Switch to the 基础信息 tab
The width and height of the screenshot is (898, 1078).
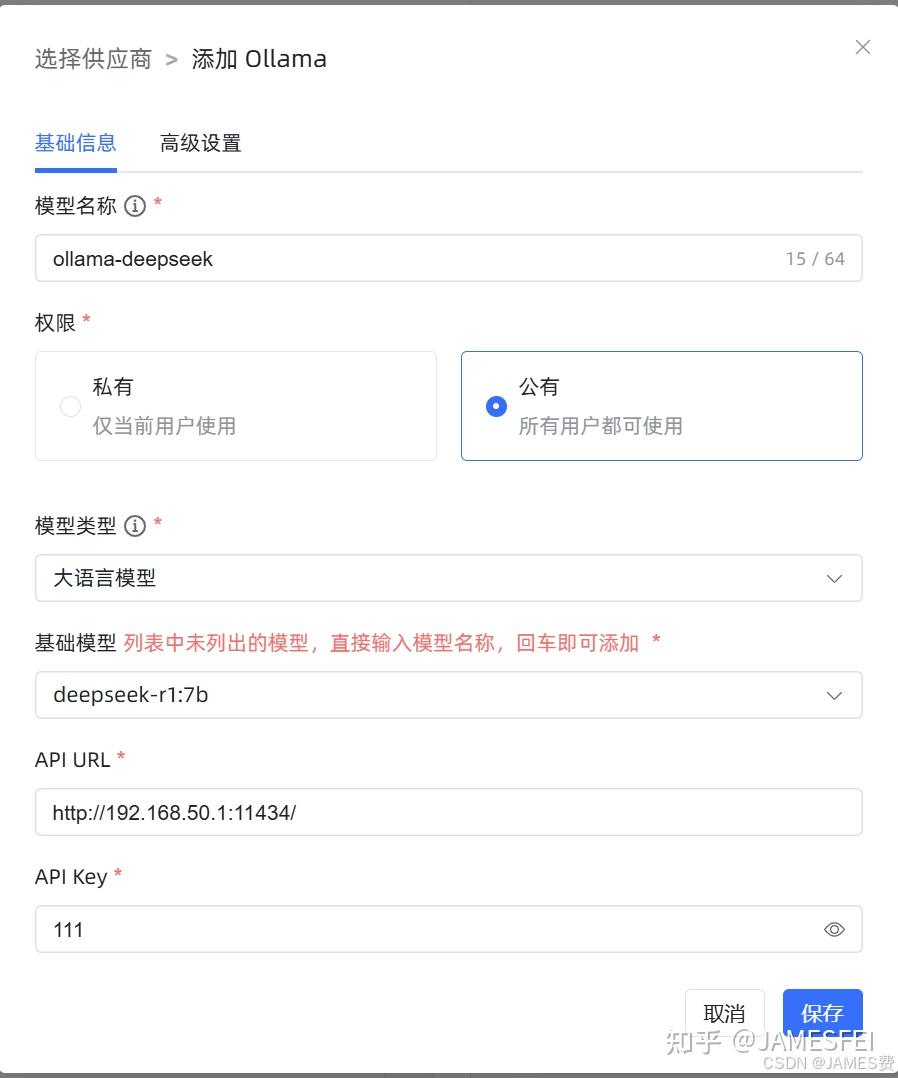pyautogui.click(x=76, y=143)
